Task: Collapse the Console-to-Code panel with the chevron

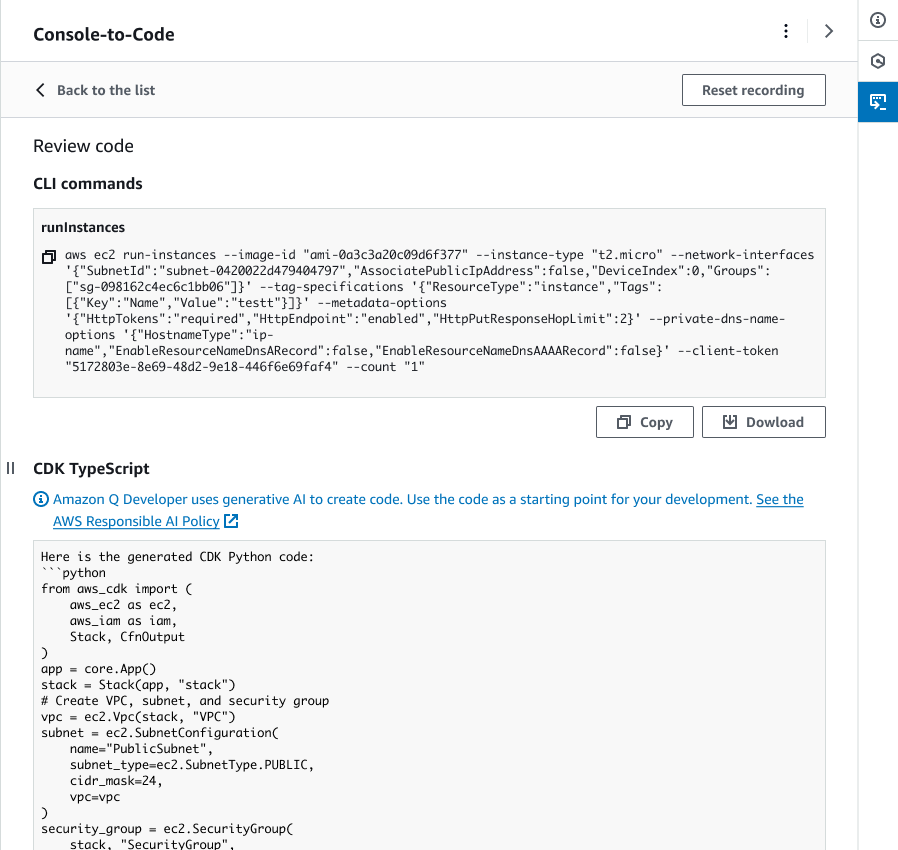Action: 828,31
